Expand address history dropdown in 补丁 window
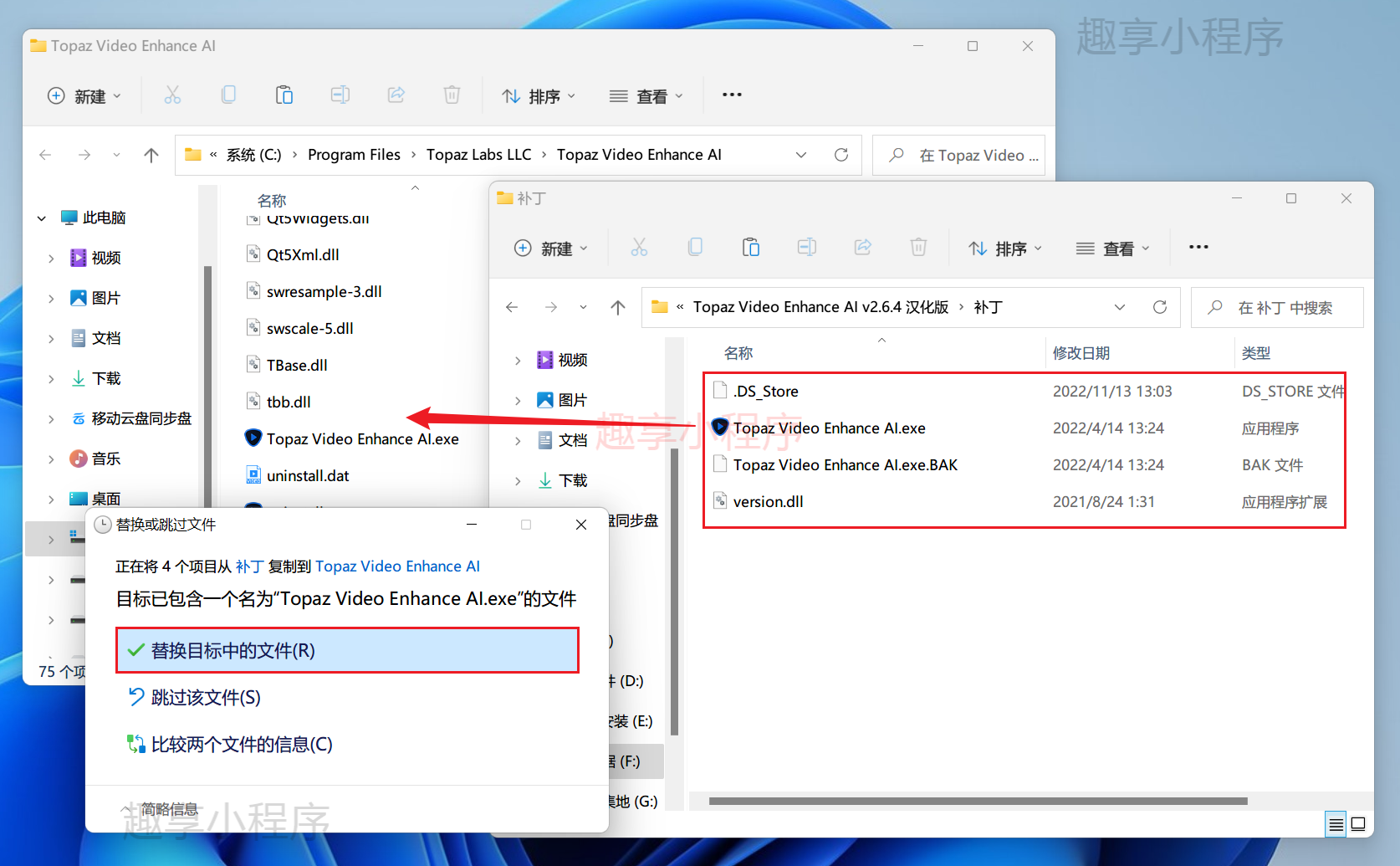The image size is (1400, 866). (1120, 307)
